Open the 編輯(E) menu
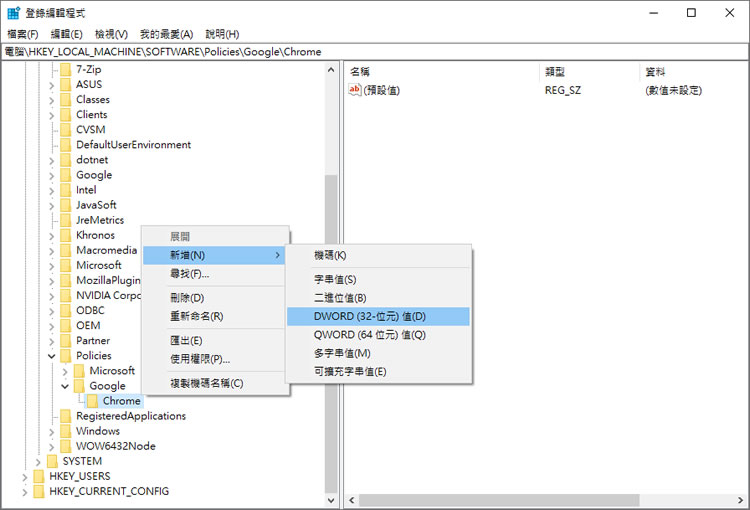 66,34
